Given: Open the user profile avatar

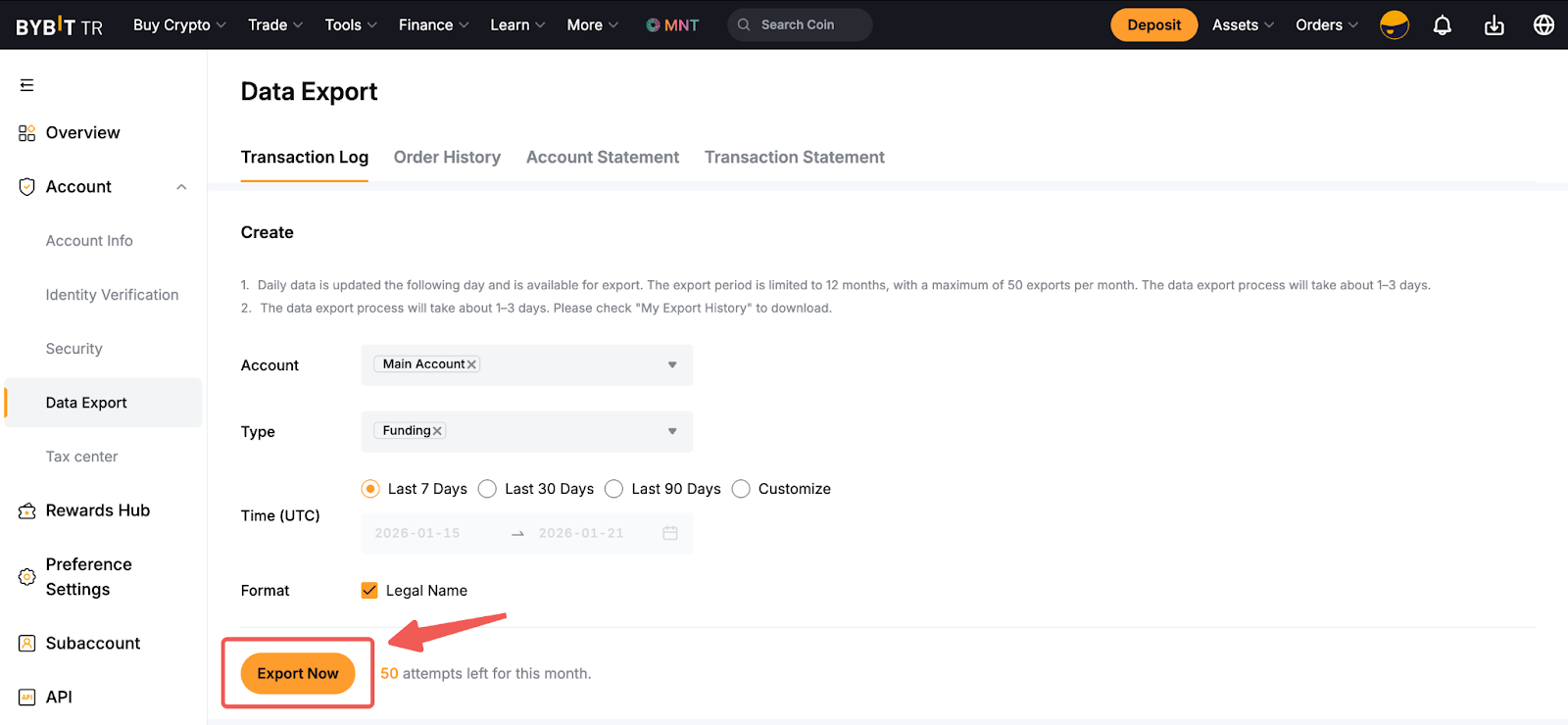Looking at the screenshot, I should coord(1394,25).
